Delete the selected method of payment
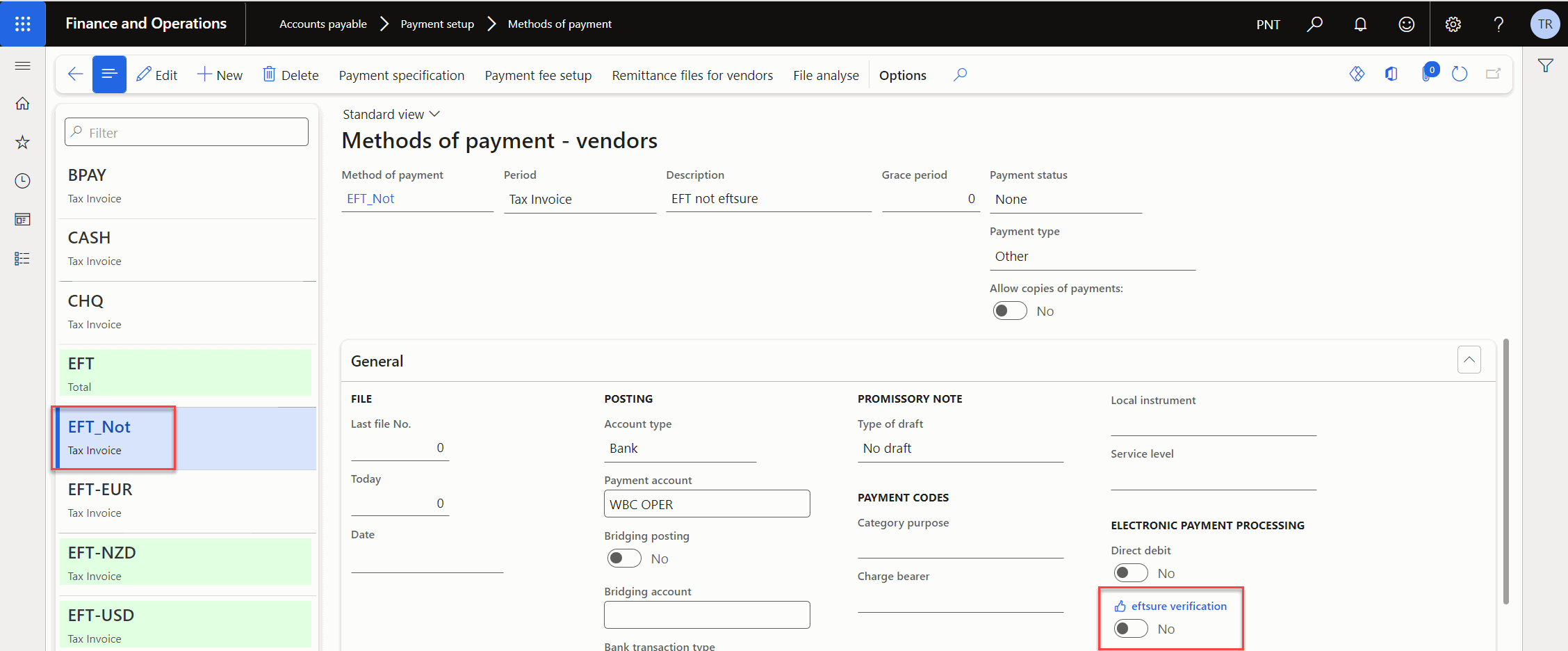 tap(291, 74)
